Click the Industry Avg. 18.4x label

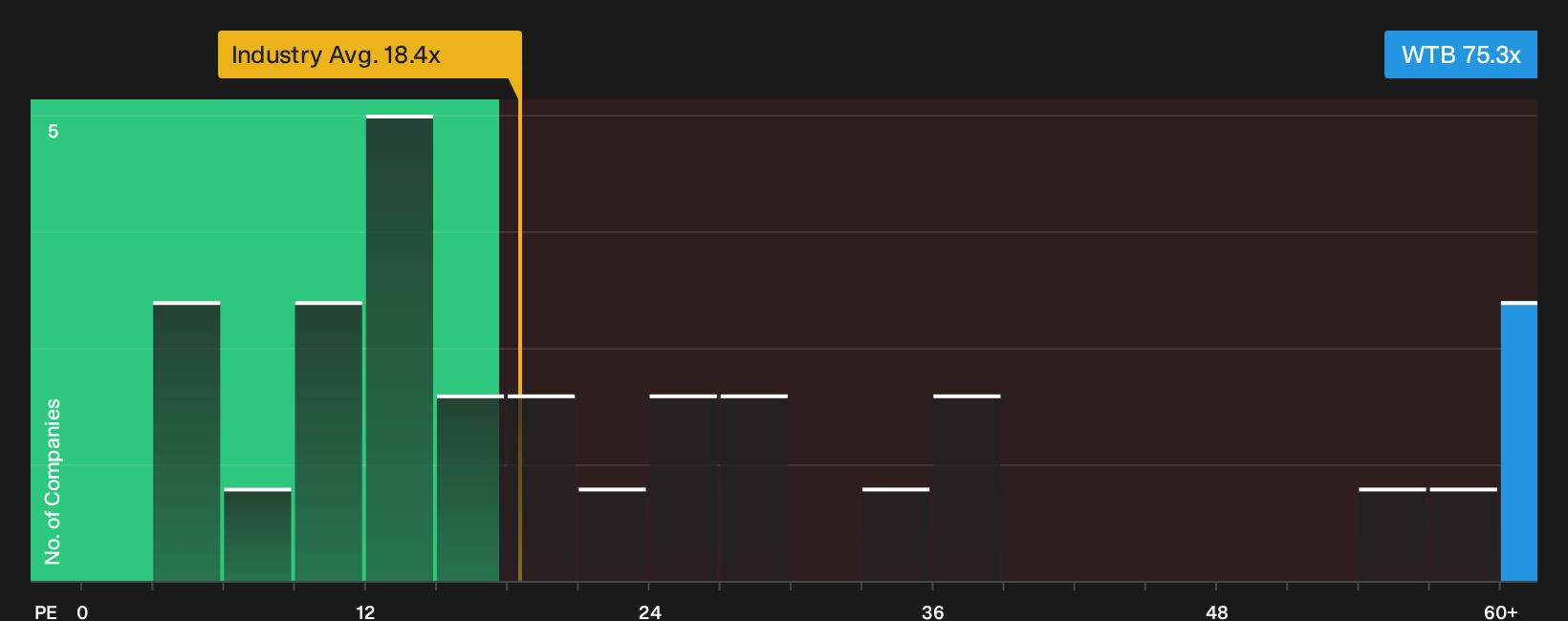369,54
